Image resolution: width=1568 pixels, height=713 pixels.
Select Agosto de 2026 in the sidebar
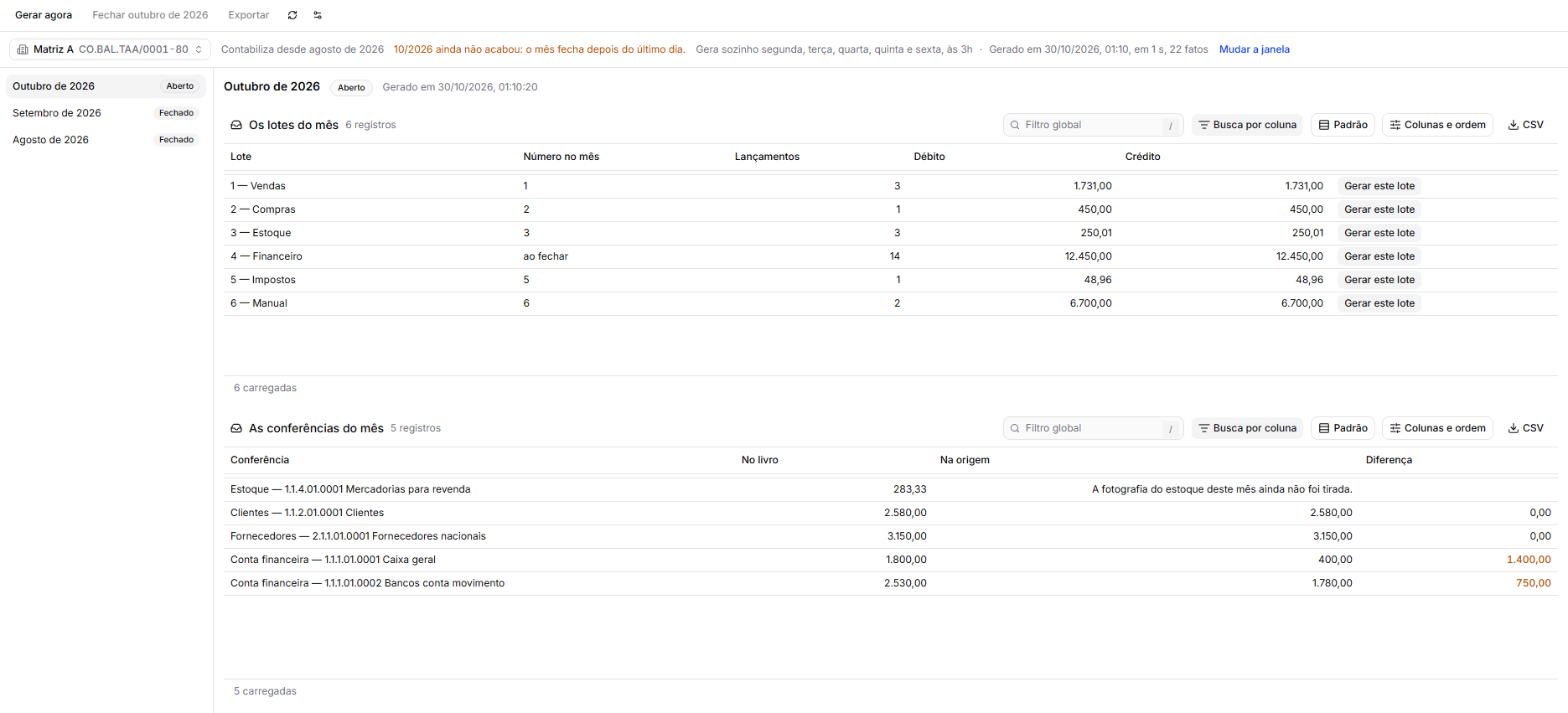[106, 140]
